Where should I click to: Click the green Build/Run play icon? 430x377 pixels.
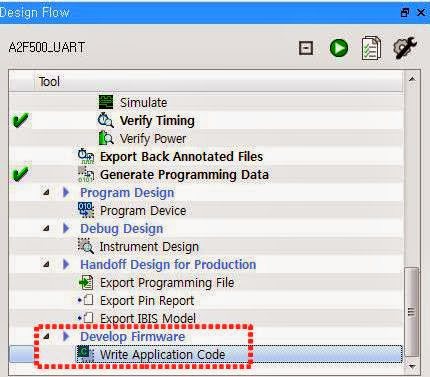coord(339,48)
